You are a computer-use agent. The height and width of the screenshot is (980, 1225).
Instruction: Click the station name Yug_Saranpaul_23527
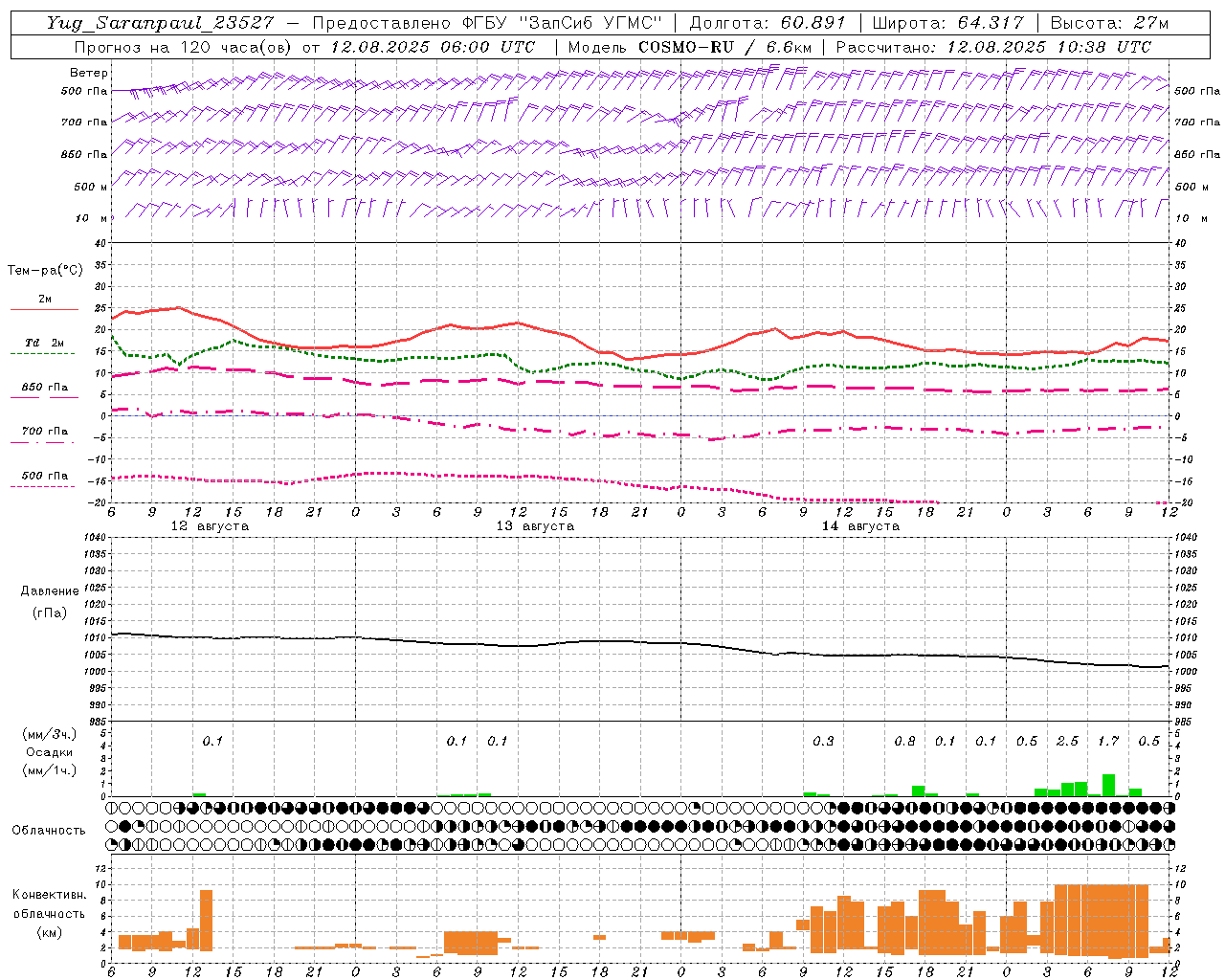click(160, 23)
